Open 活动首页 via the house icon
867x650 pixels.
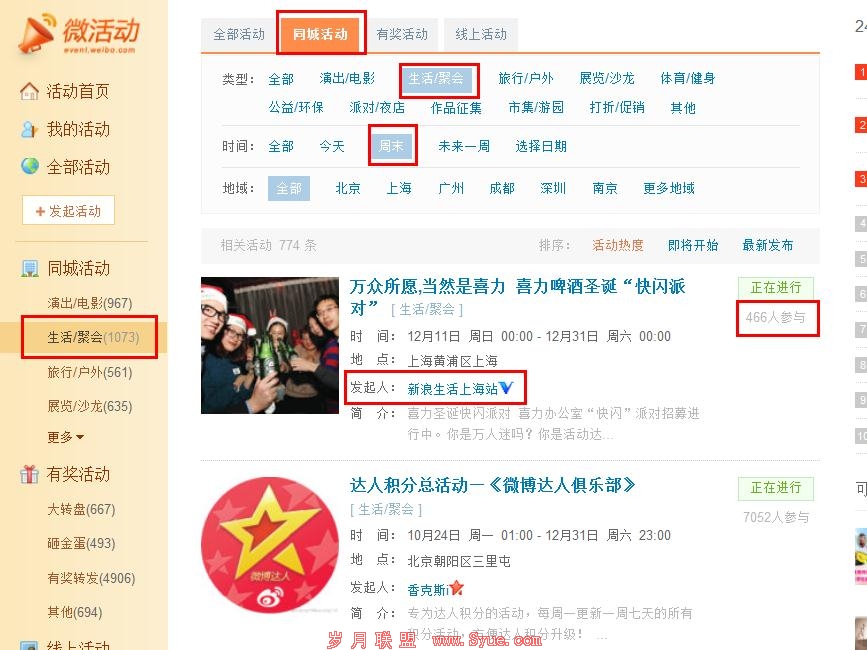pos(29,91)
